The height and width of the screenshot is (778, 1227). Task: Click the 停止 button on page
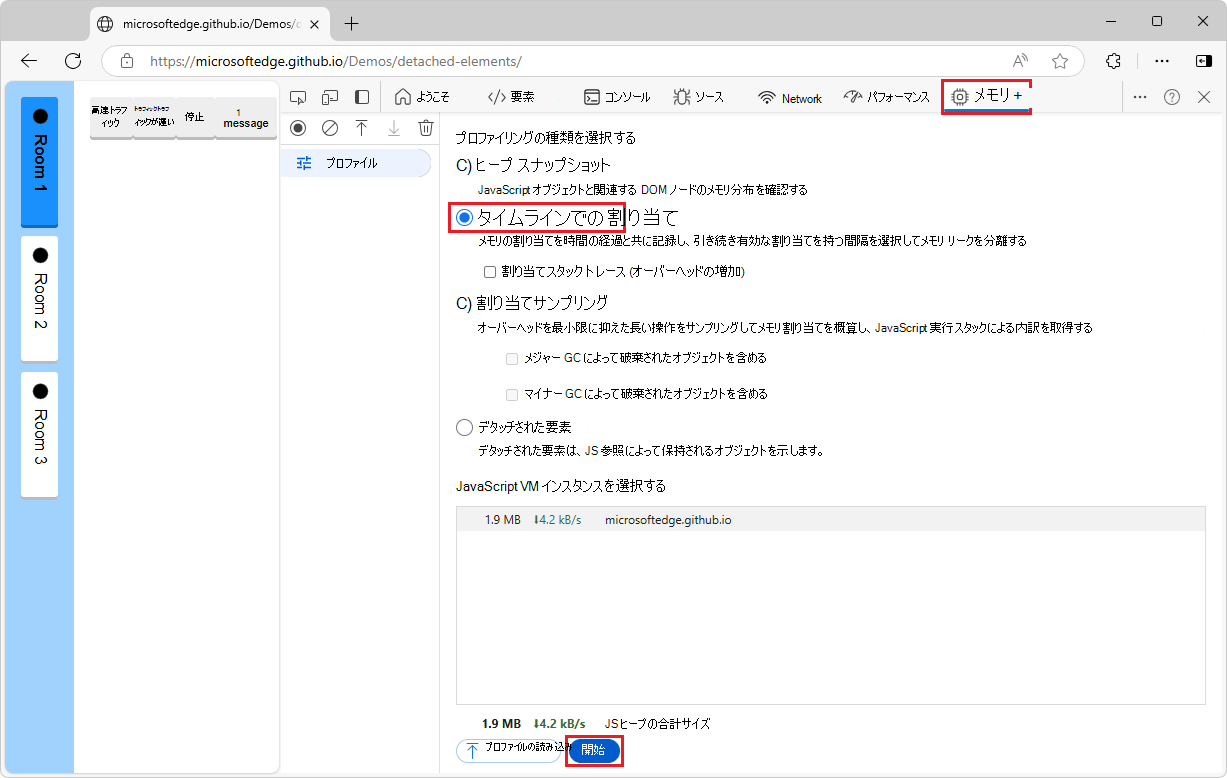point(194,118)
